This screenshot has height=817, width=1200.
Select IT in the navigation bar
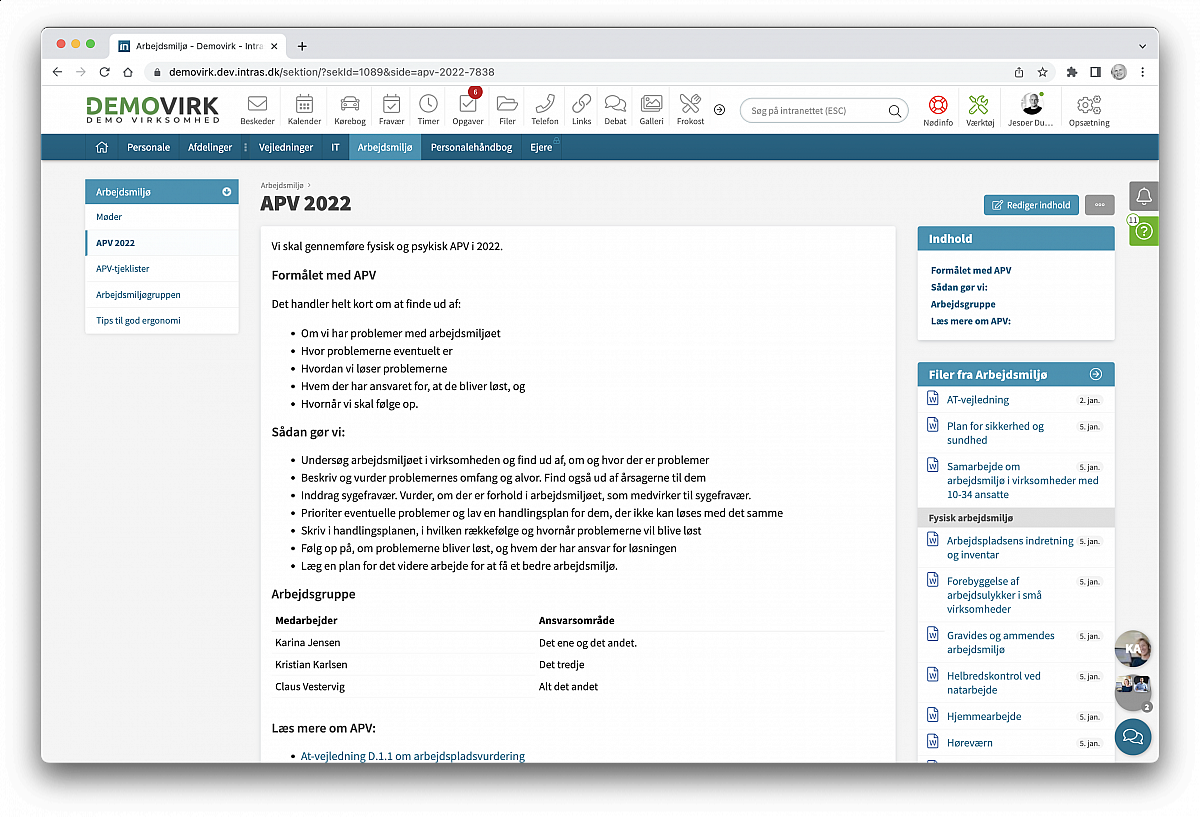click(x=336, y=147)
